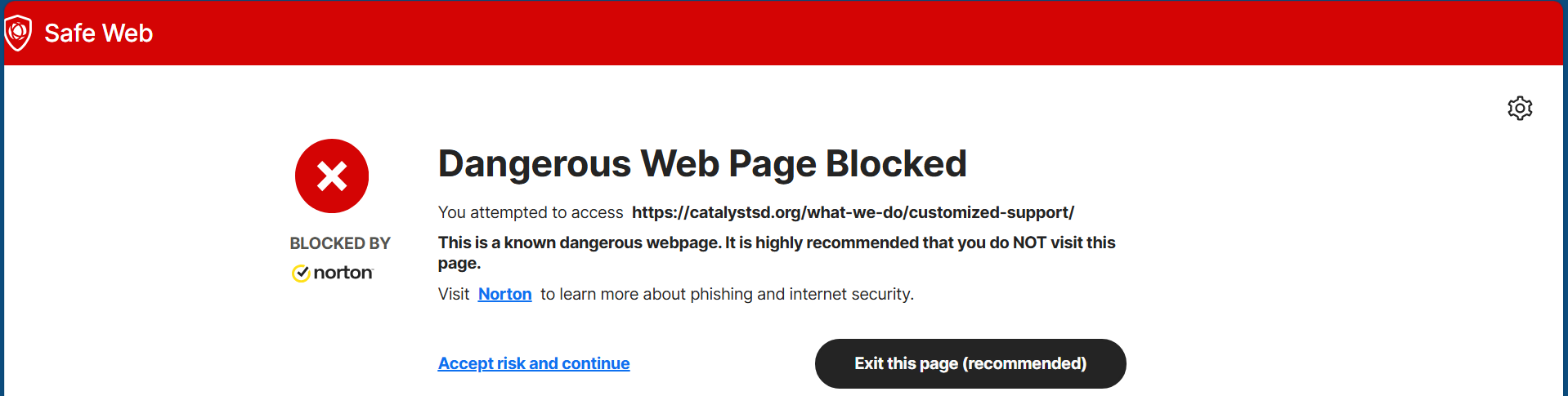
Task: Click the Norton yellow checkmark logo
Action: (301, 273)
